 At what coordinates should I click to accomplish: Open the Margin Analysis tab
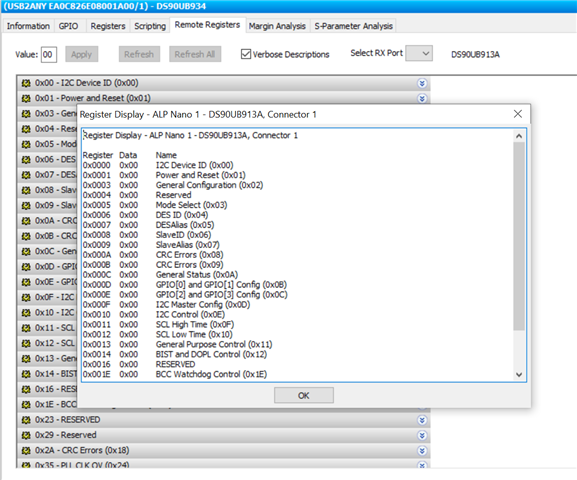coord(277,26)
